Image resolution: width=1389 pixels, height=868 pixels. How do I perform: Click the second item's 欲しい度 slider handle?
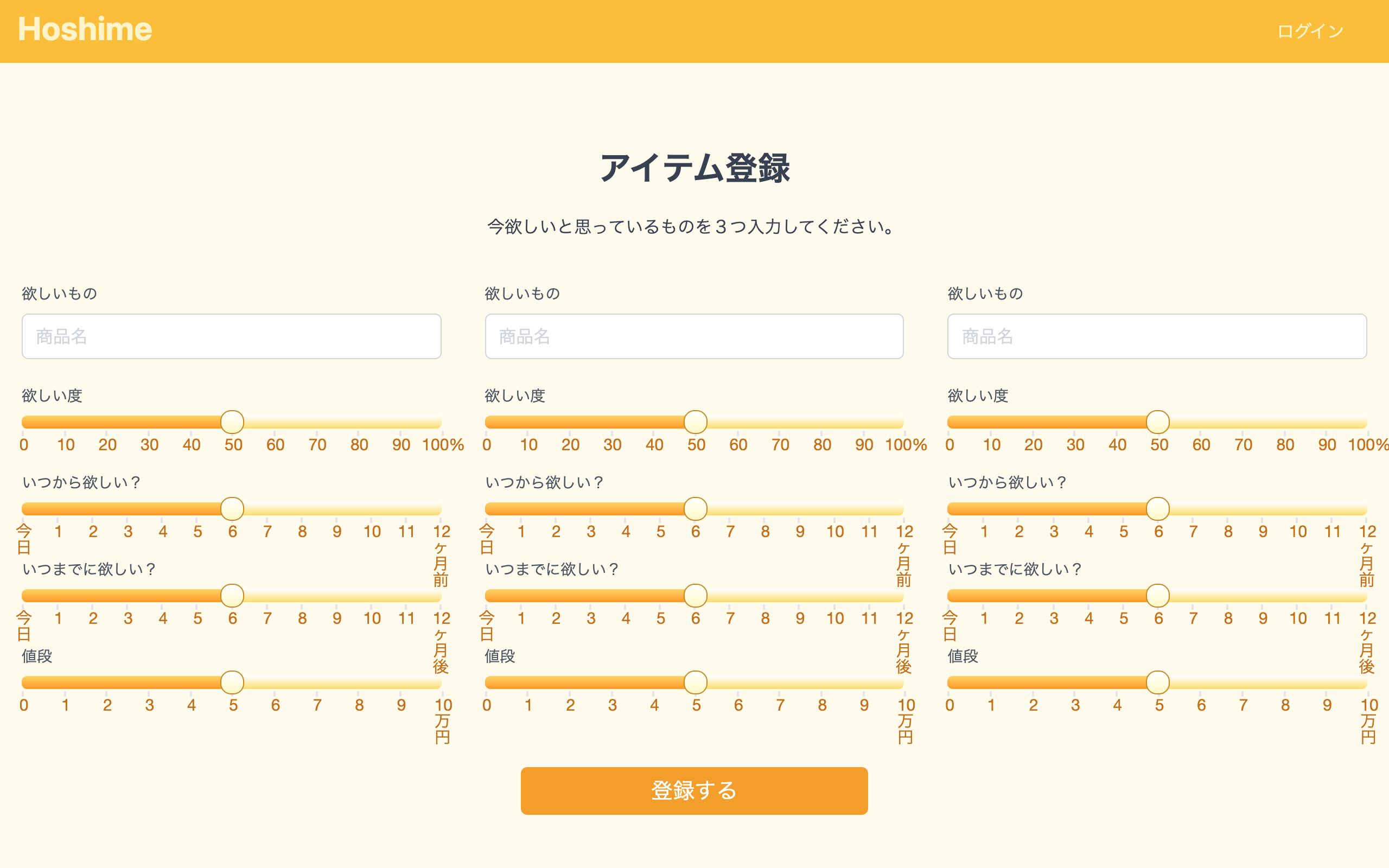(696, 422)
